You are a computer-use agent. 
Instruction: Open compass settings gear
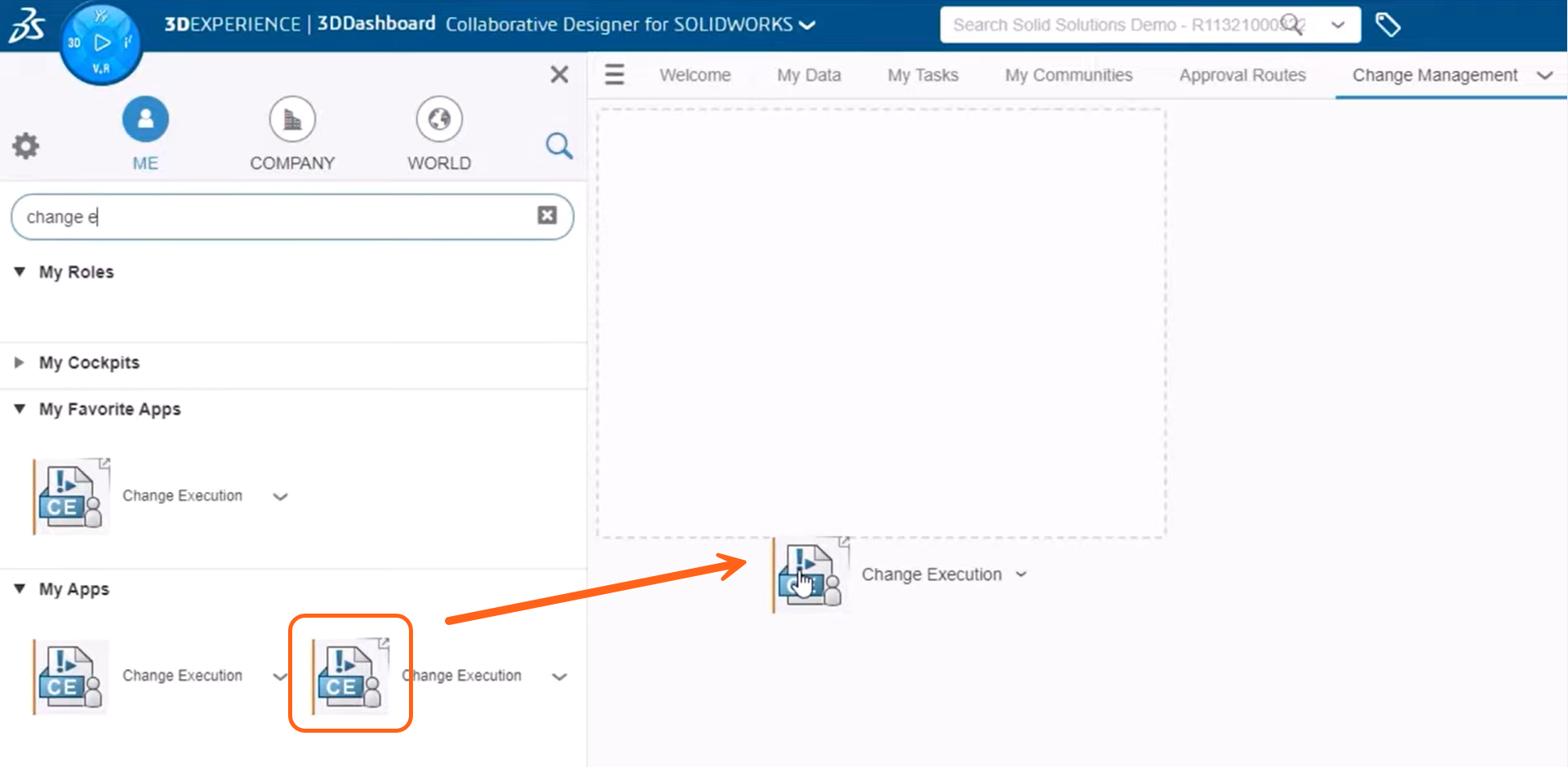tap(25, 146)
